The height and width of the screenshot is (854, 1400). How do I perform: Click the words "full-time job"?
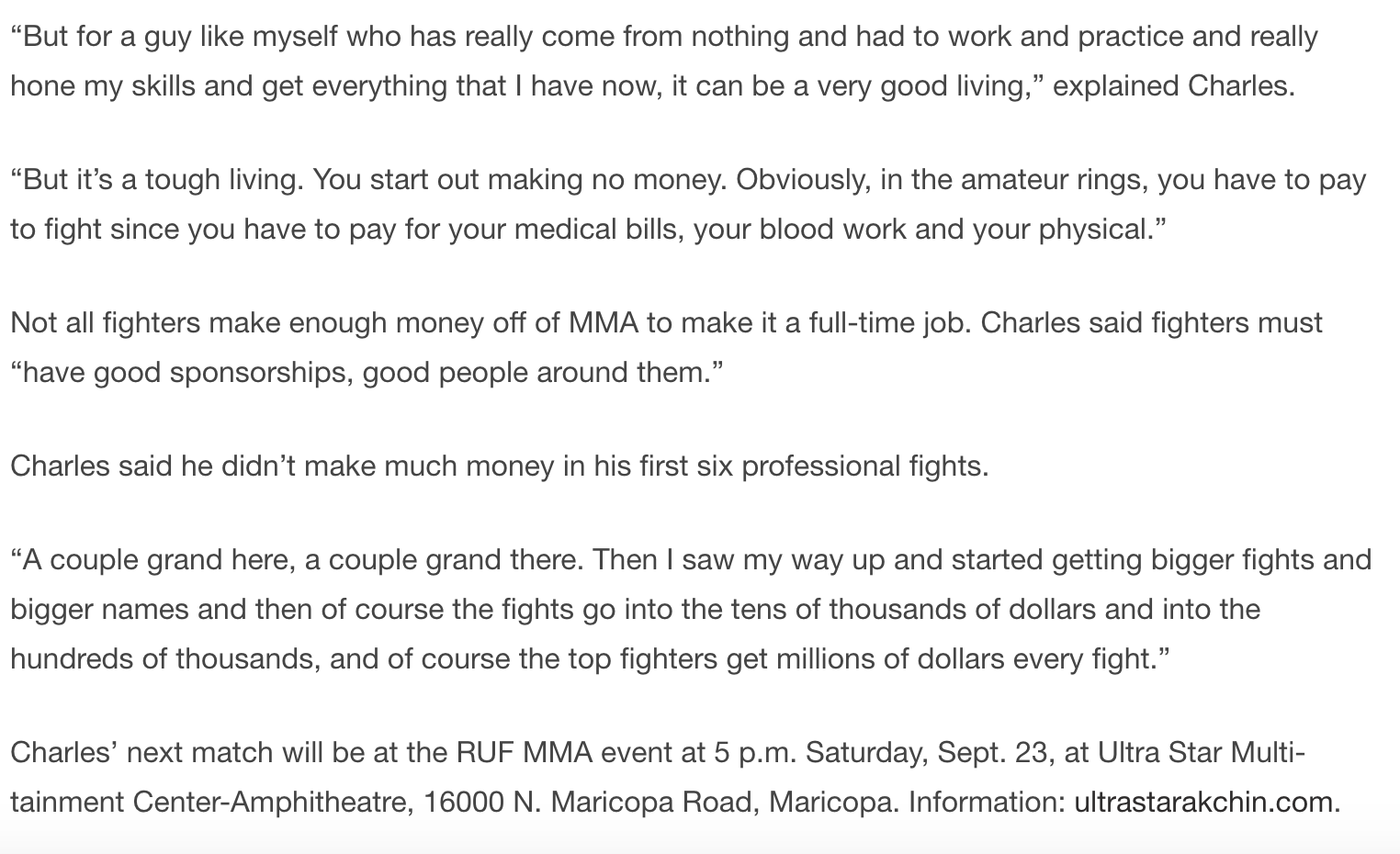click(886, 322)
